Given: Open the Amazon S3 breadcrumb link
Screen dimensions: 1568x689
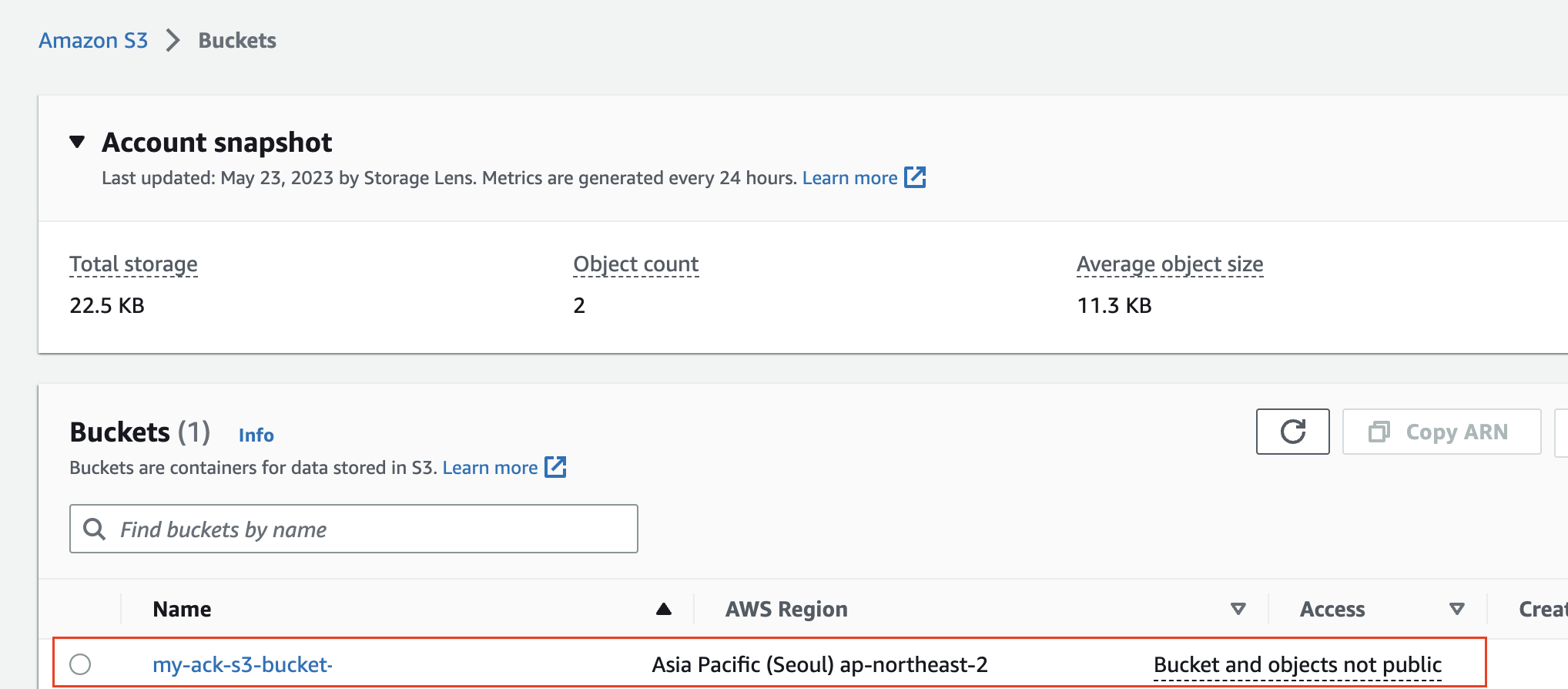Looking at the screenshot, I should pos(93,40).
